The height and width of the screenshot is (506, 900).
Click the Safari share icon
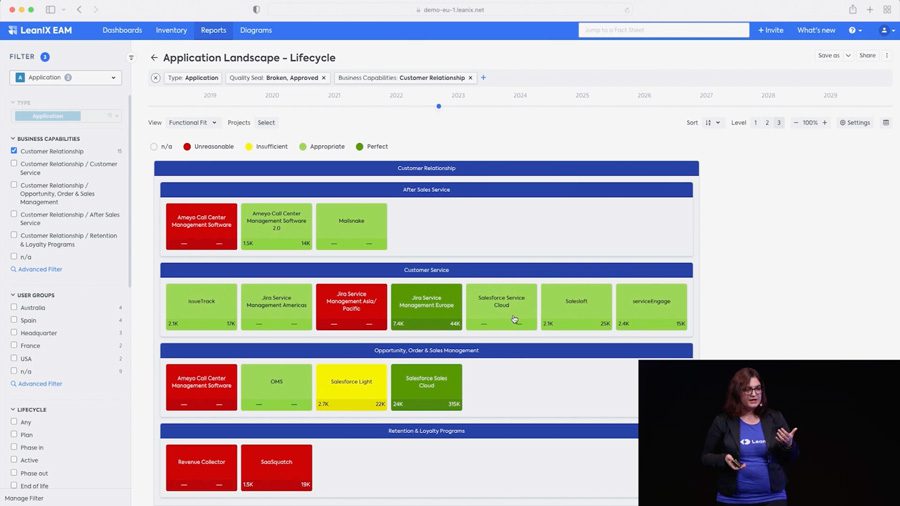coord(853,10)
